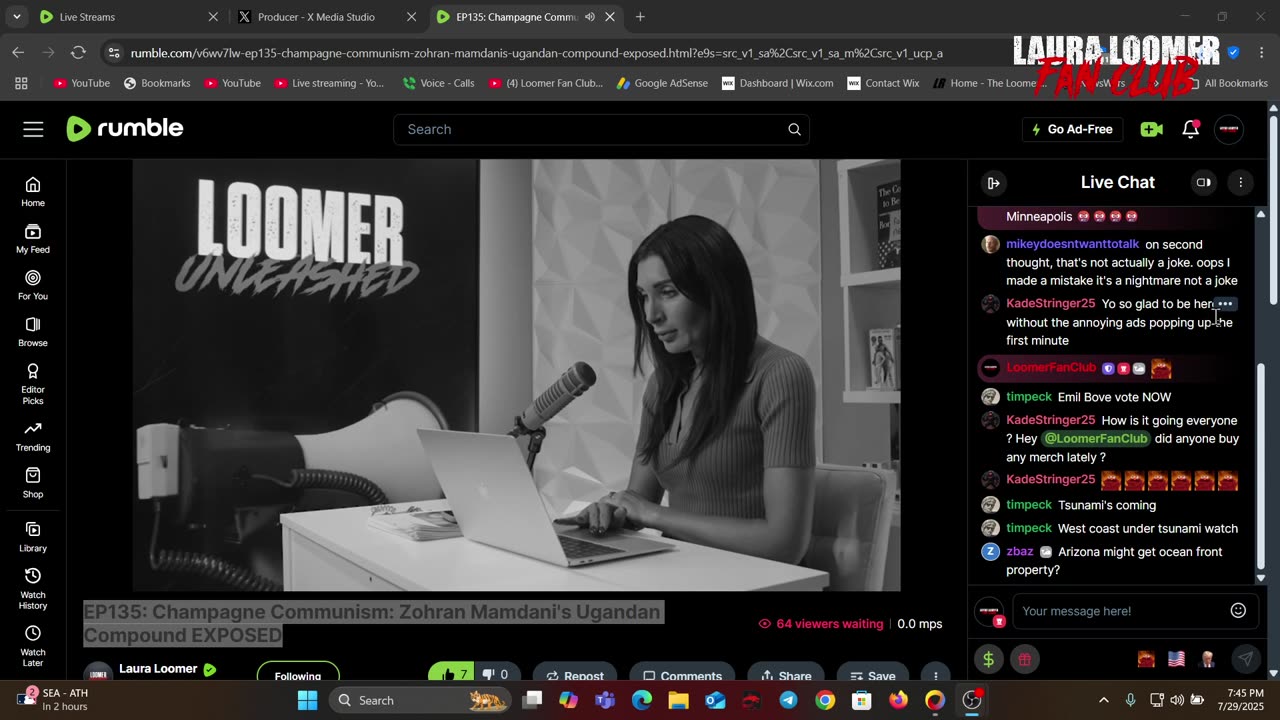Viewport: 1280px width, 720px height.
Task: Insert the Trump mugshot emote
Action: (1207, 659)
